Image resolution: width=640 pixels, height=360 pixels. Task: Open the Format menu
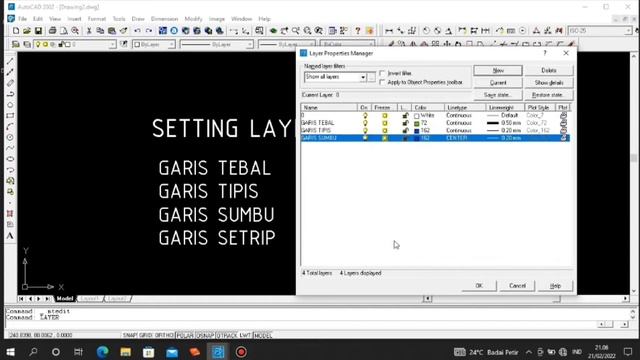click(x=97, y=19)
